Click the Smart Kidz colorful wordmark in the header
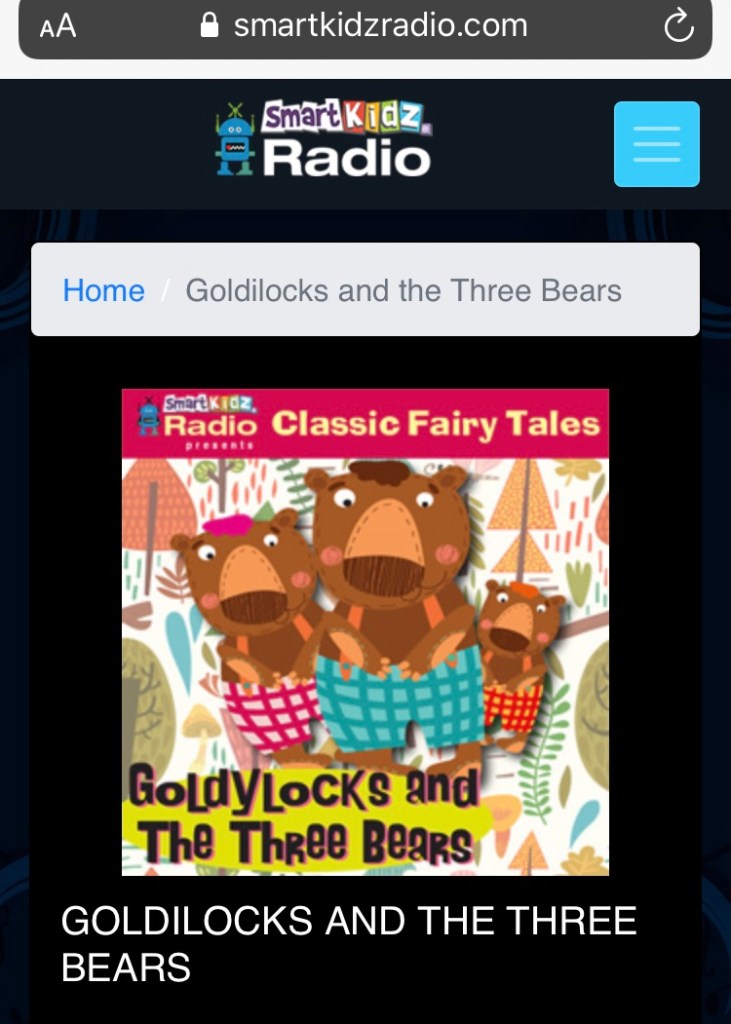 [x=346, y=118]
